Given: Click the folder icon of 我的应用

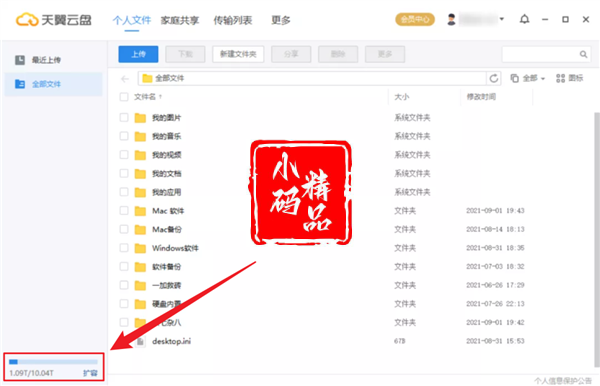Looking at the screenshot, I should point(140,192).
